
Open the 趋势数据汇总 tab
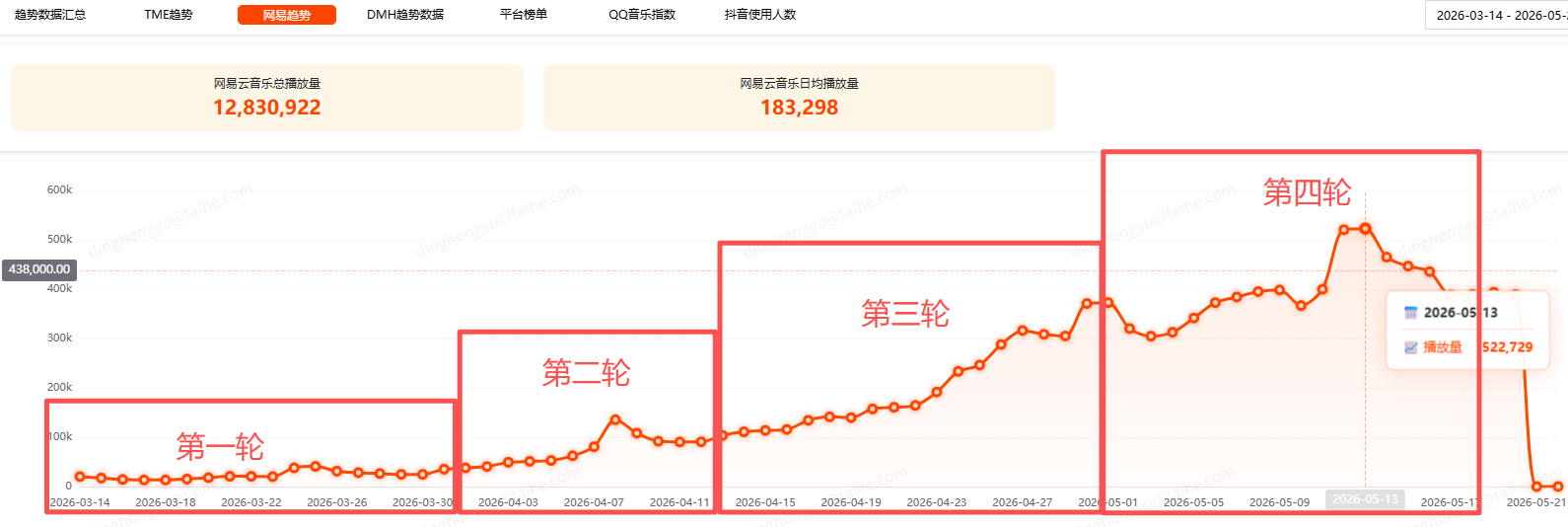coord(50,15)
